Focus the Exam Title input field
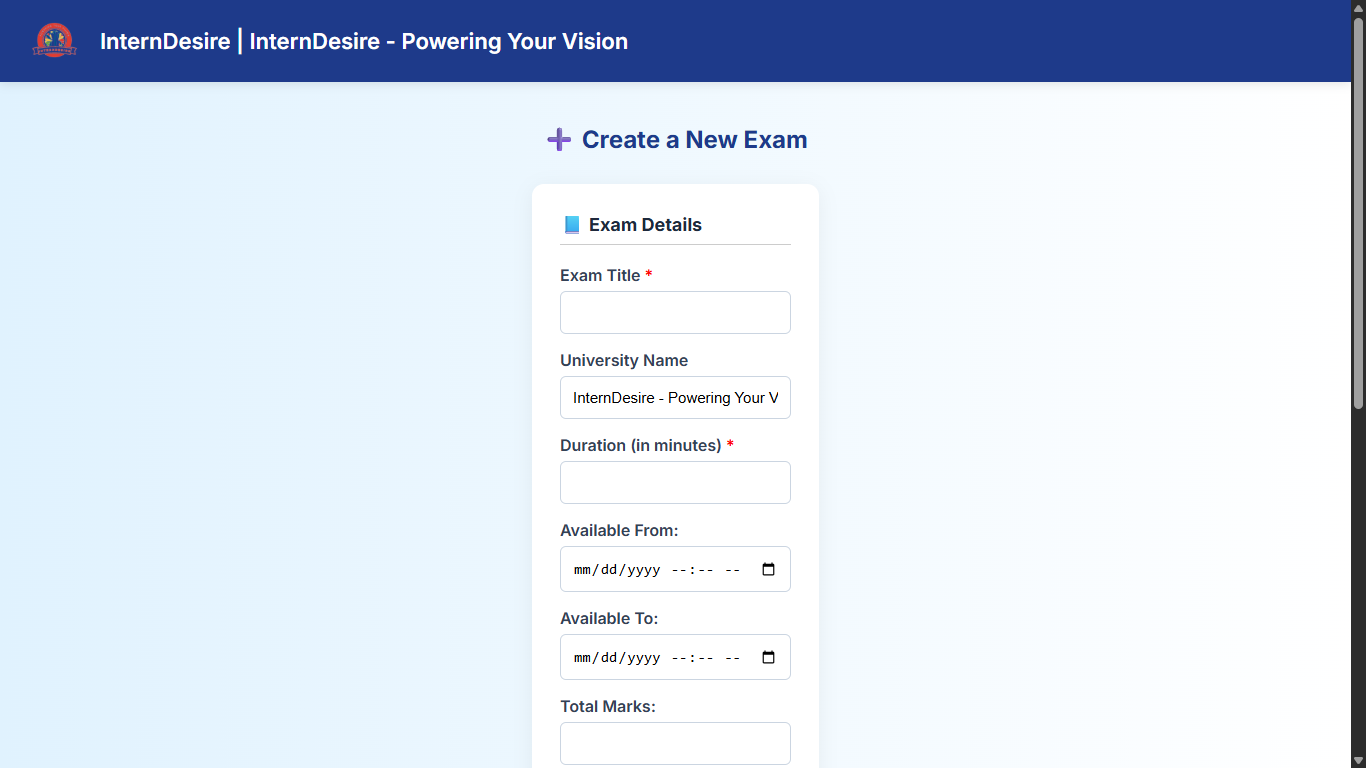 click(675, 313)
